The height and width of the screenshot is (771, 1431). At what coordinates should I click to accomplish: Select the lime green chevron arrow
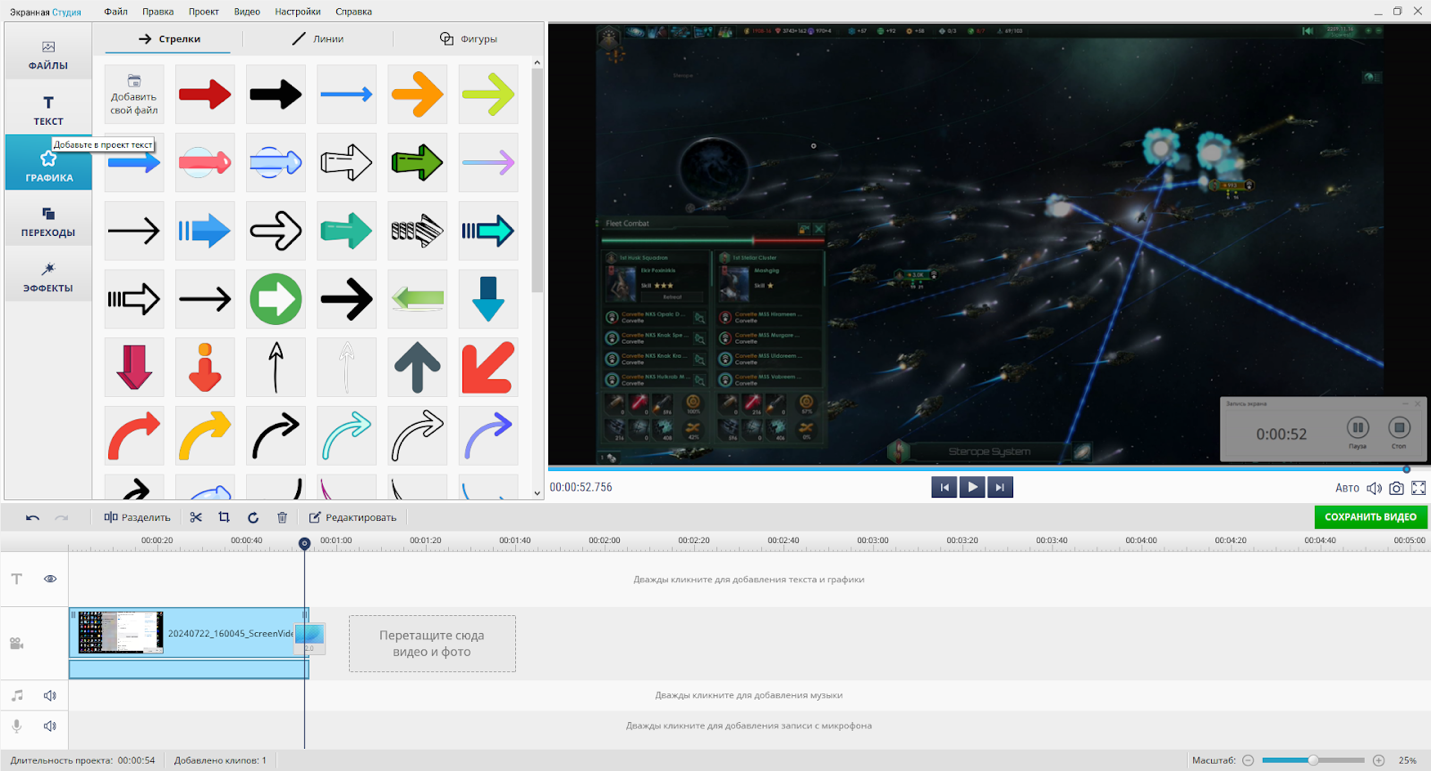pos(488,95)
